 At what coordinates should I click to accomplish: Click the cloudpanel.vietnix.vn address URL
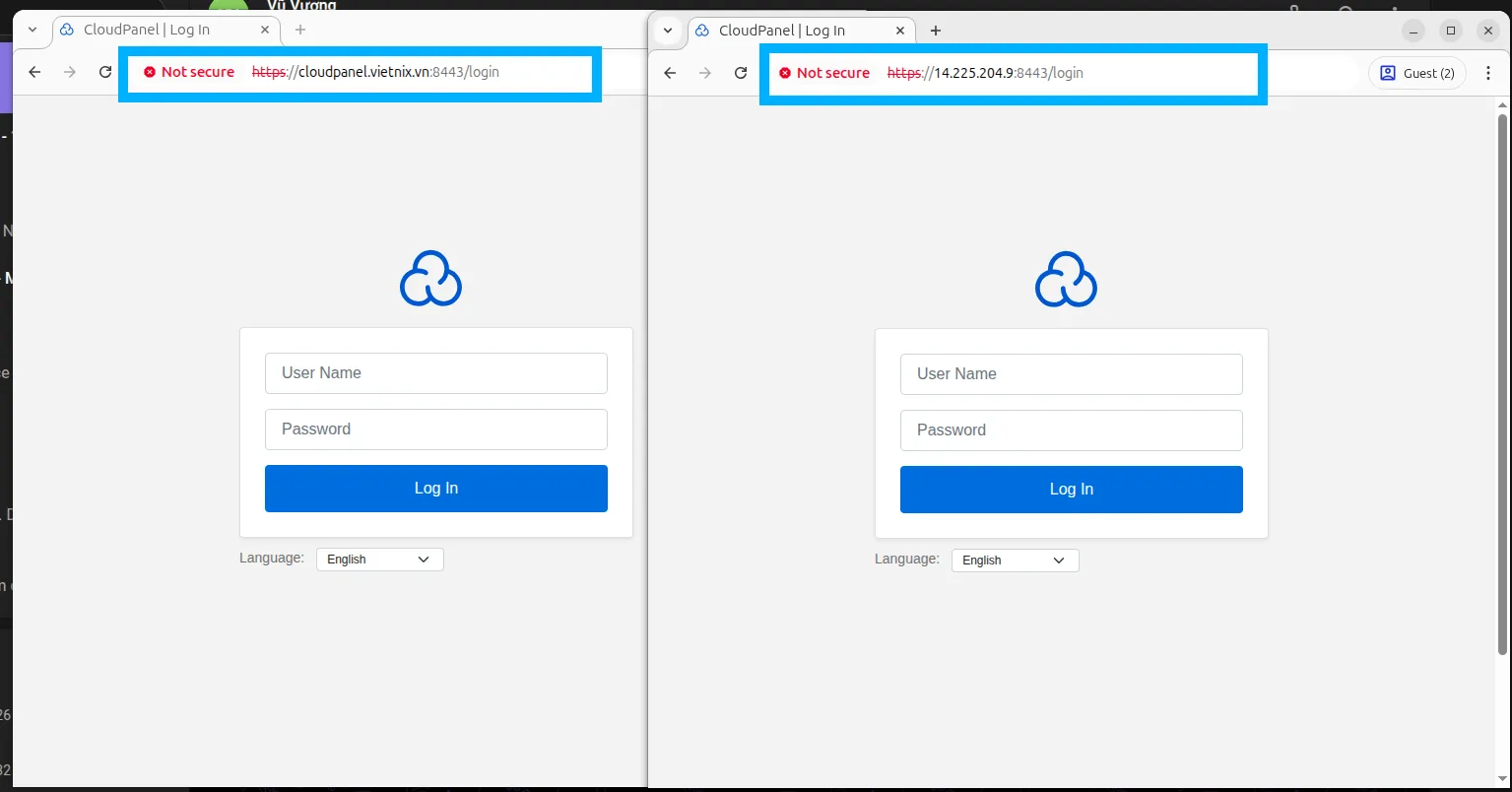tap(375, 72)
